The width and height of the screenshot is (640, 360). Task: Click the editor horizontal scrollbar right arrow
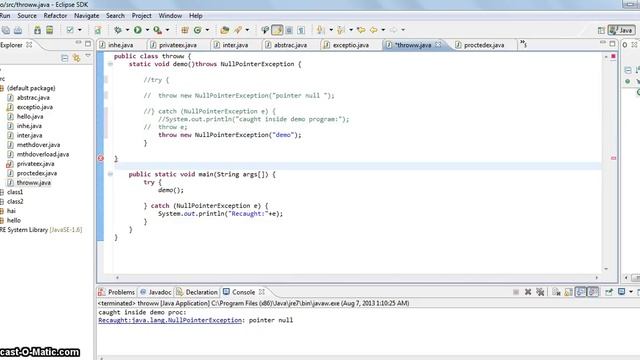[x=597, y=278]
